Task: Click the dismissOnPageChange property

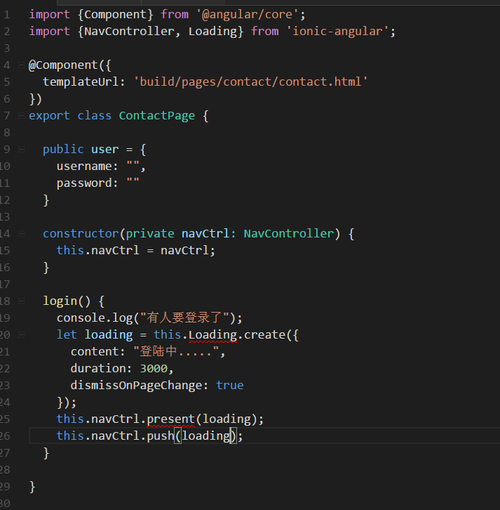Action: (136, 386)
